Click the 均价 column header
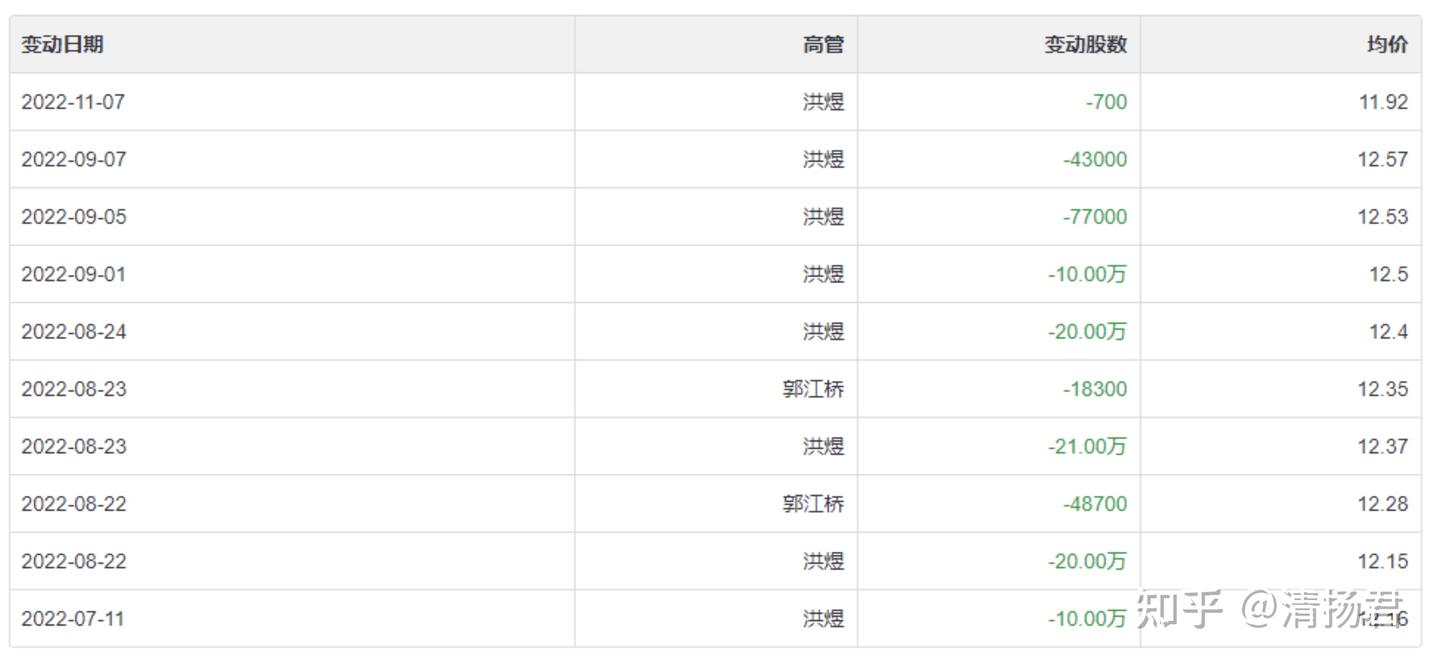This screenshot has height=667, width=1440. tap(1387, 44)
